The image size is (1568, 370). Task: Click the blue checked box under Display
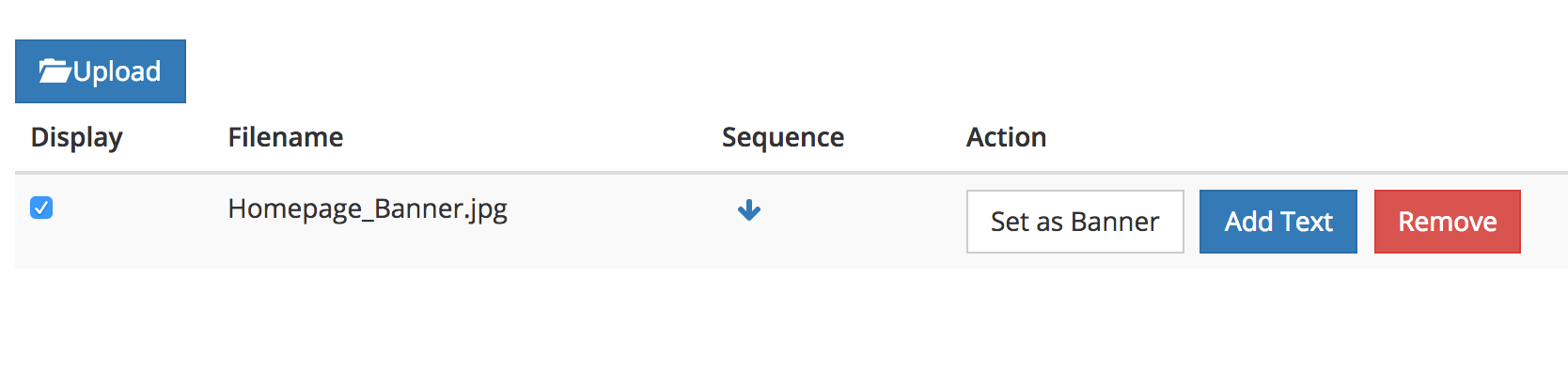pyautogui.click(x=41, y=208)
